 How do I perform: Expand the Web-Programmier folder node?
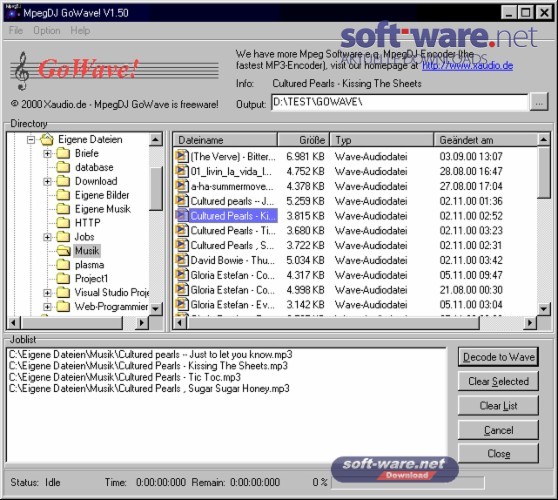point(47,307)
